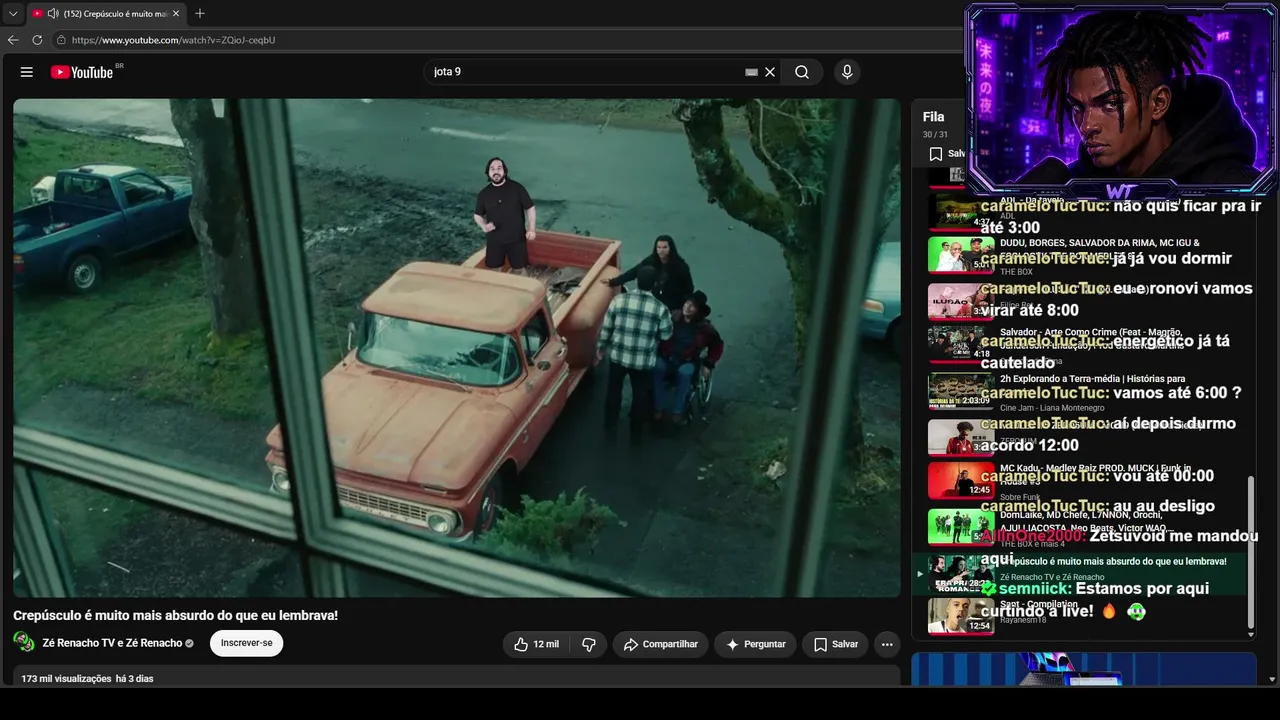This screenshot has width=1280, height=720.
Task: Expand the browser tab search dropdown
Action: pos(13,13)
